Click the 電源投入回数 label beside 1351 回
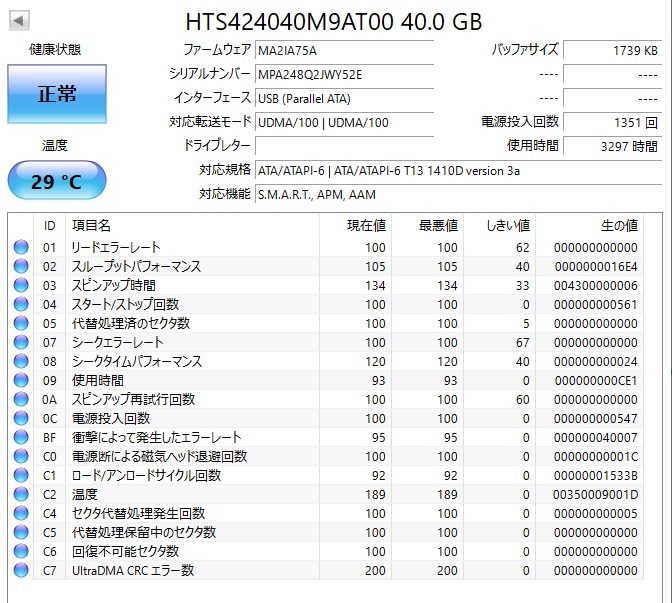The width and height of the screenshot is (672, 603). coord(520,122)
